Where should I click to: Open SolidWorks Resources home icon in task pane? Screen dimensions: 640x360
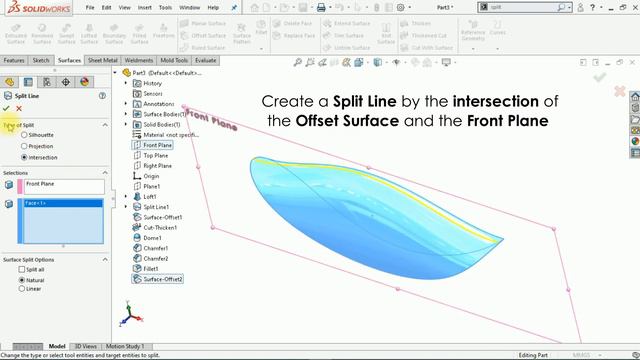pos(635,97)
